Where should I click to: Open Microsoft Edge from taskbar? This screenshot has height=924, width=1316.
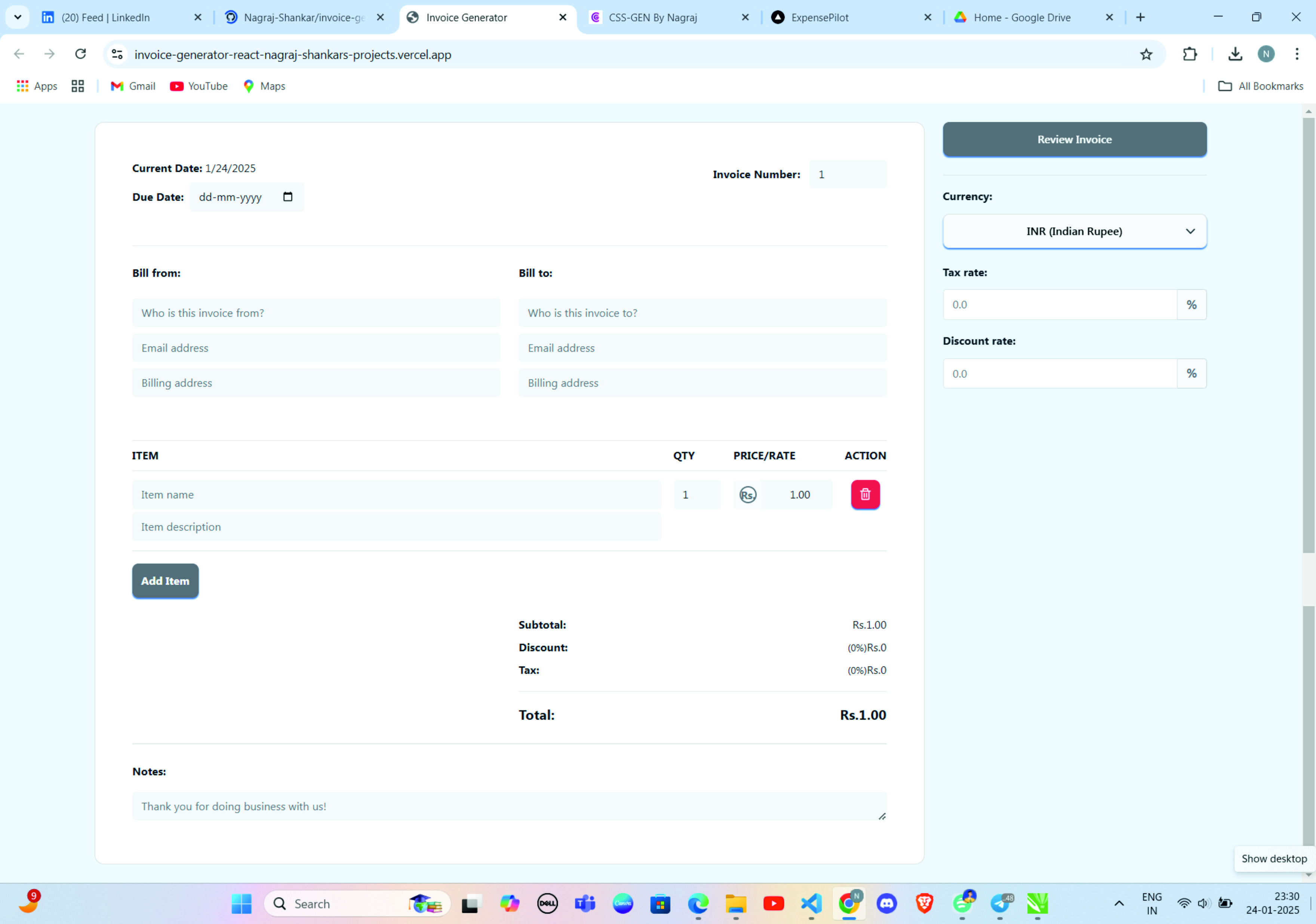point(698,904)
